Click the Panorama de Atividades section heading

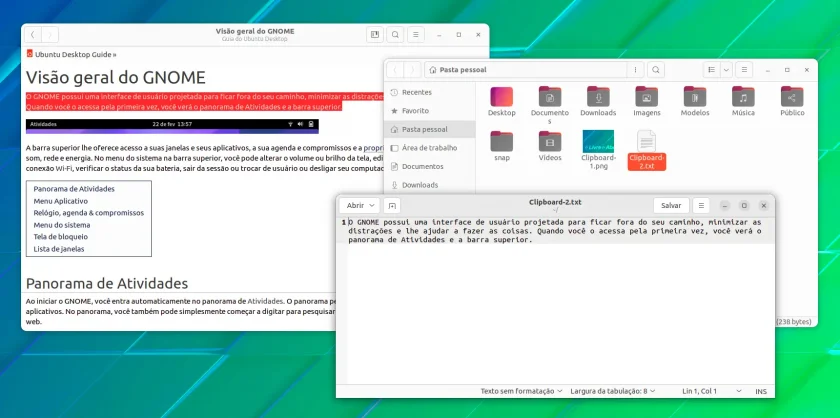[x=107, y=283]
